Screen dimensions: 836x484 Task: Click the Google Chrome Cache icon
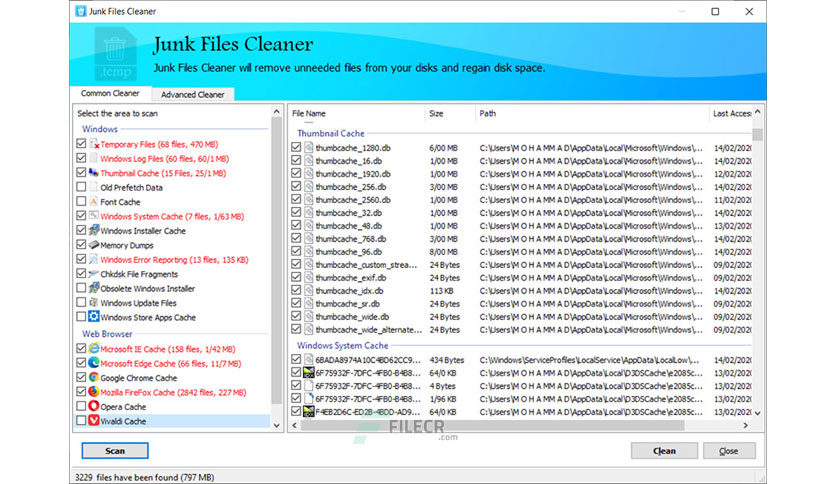94,377
